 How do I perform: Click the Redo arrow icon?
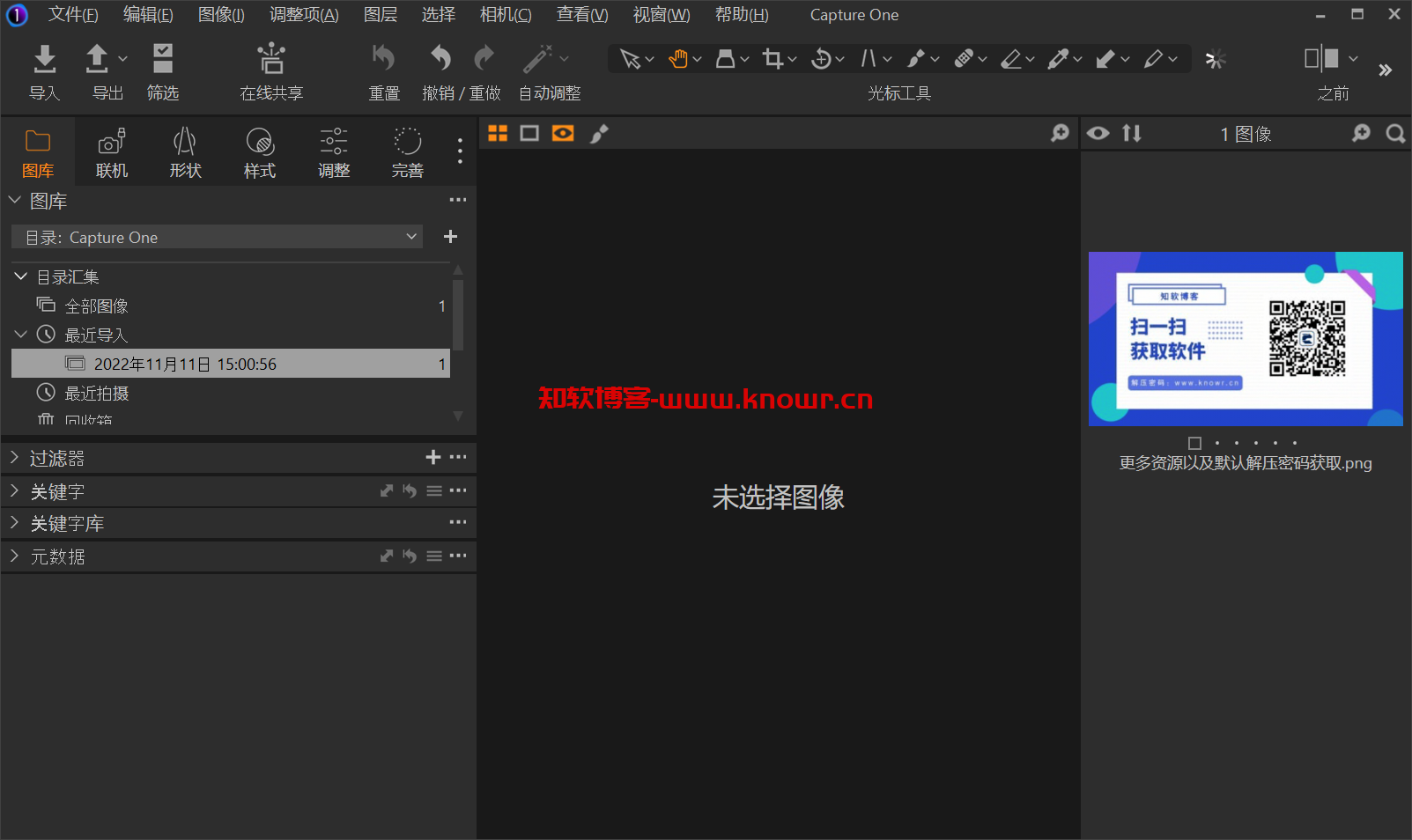[484, 59]
